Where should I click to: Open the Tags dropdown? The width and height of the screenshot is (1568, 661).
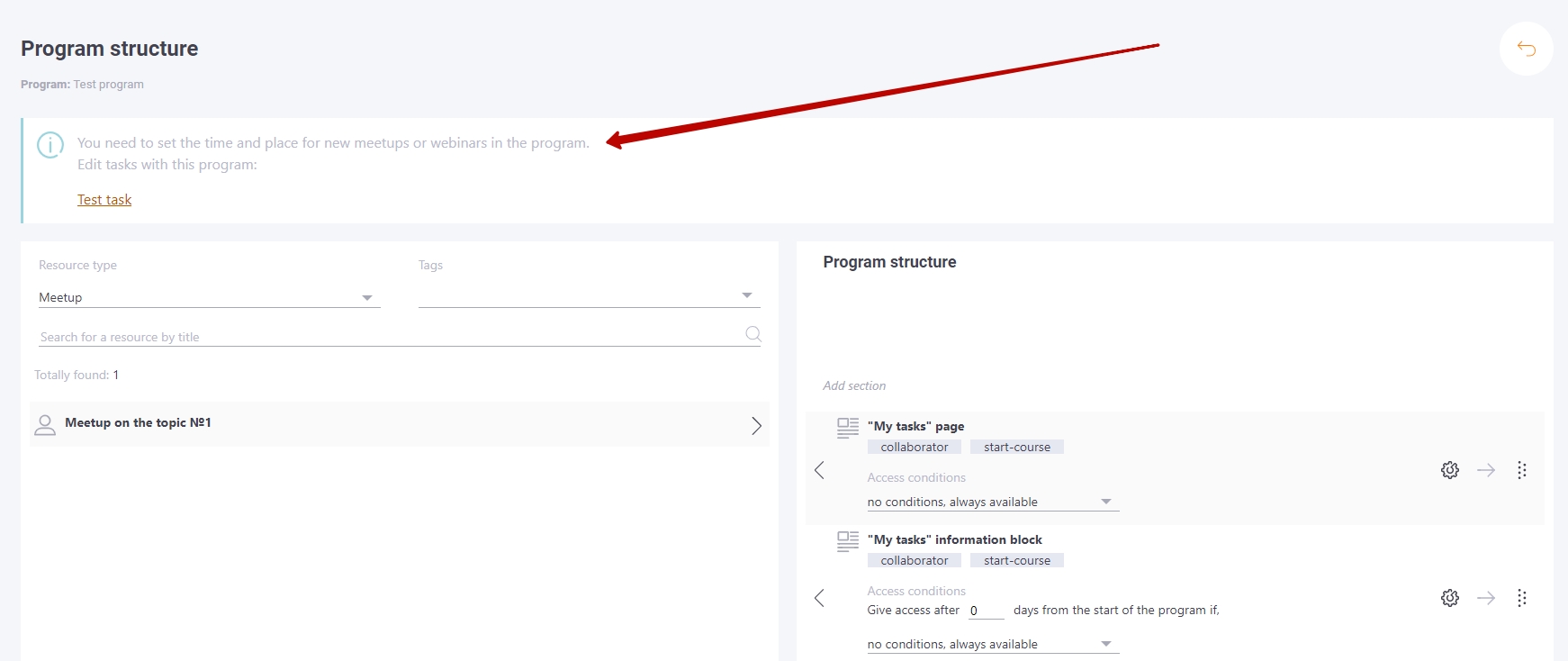tap(589, 296)
